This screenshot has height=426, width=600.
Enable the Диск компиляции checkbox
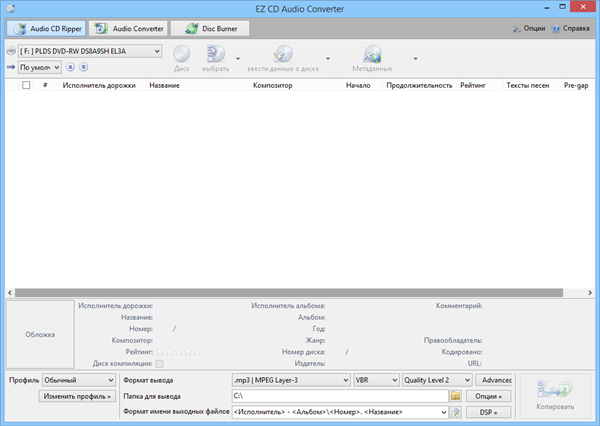point(159,364)
